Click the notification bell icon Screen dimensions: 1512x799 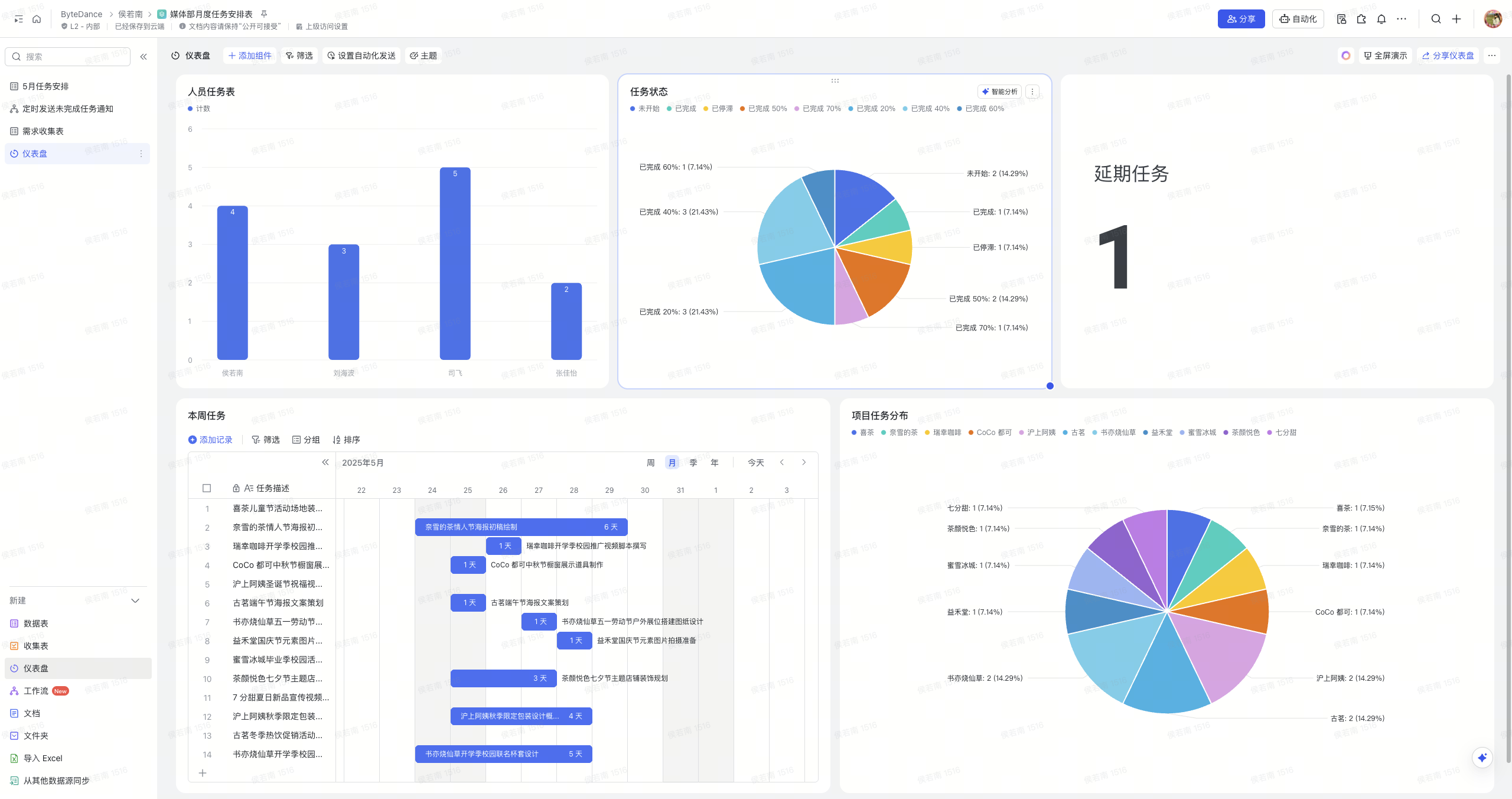tap(1381, 19)
